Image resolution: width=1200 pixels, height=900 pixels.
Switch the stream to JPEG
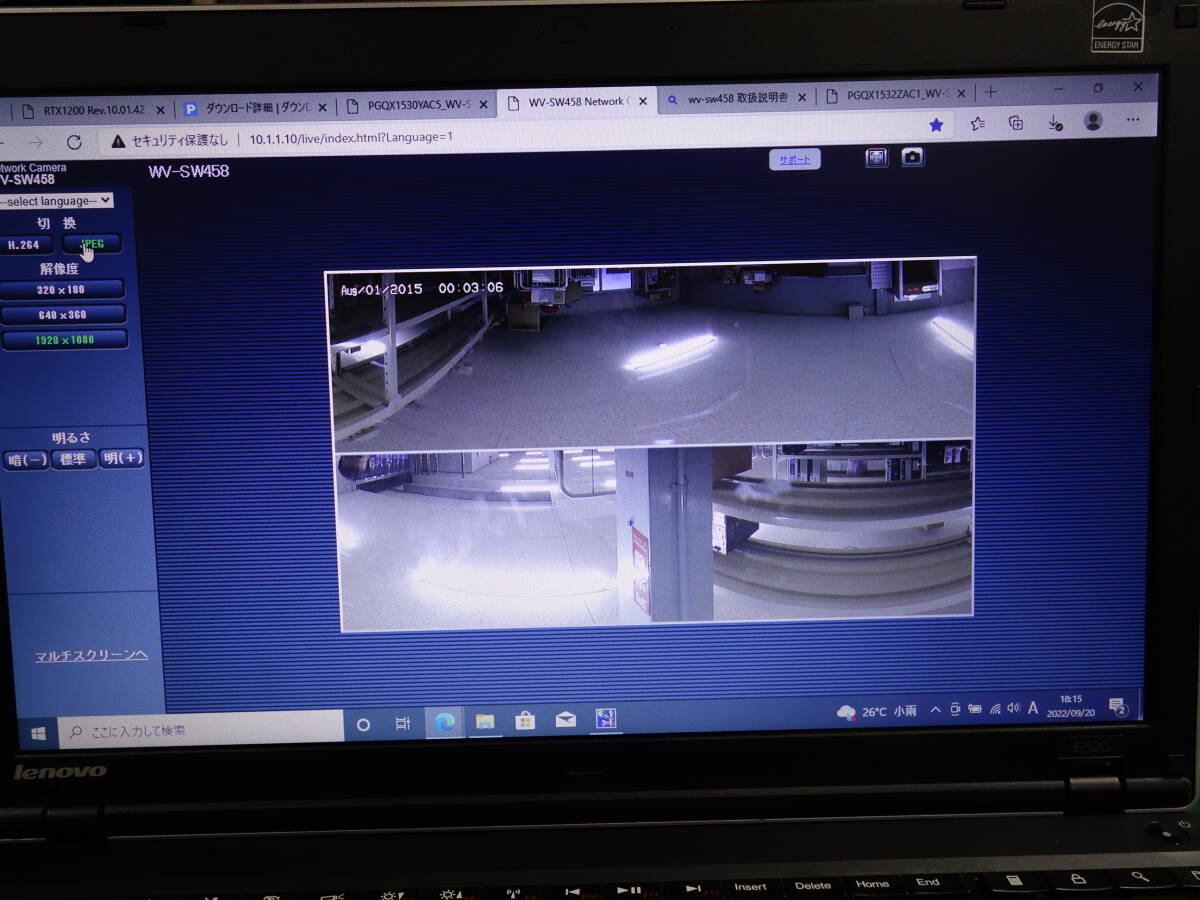pos(92,243)
